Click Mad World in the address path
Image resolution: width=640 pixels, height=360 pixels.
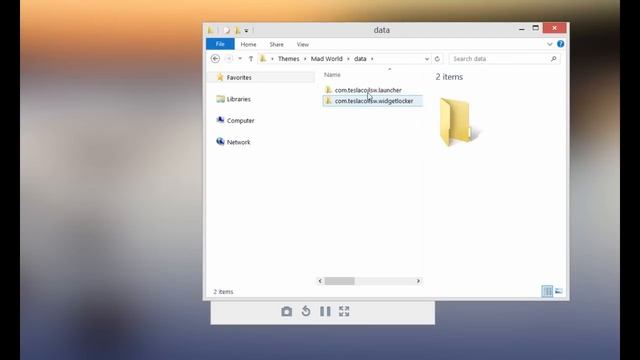coord(327,59)
